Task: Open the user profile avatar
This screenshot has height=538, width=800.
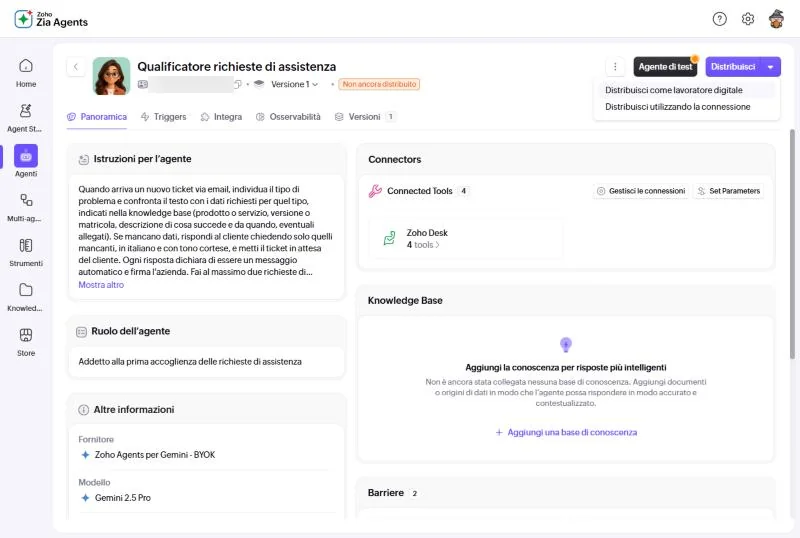Action: click(x=776, y=19)
